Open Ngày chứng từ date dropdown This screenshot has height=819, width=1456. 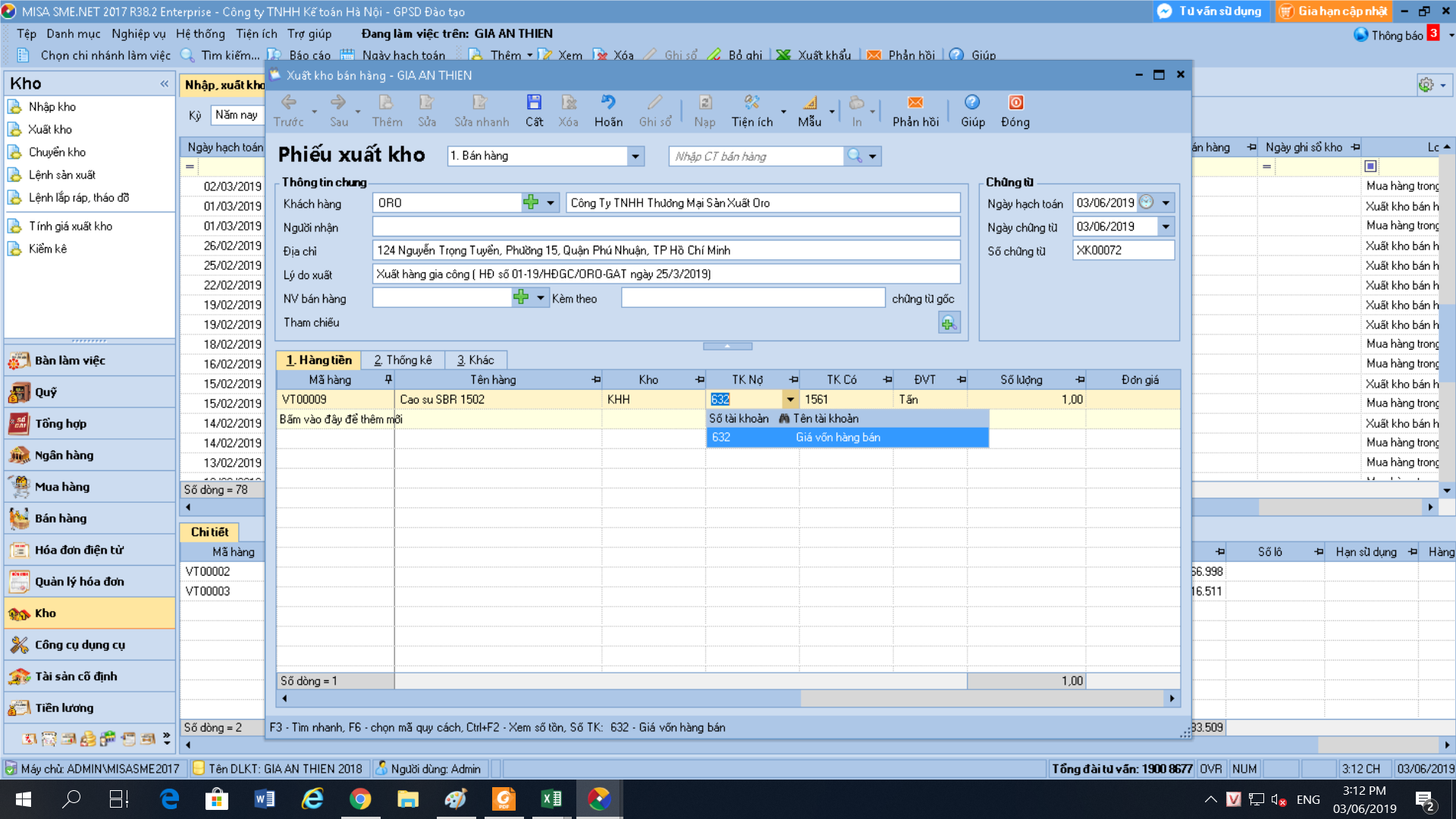point(1166,226)
